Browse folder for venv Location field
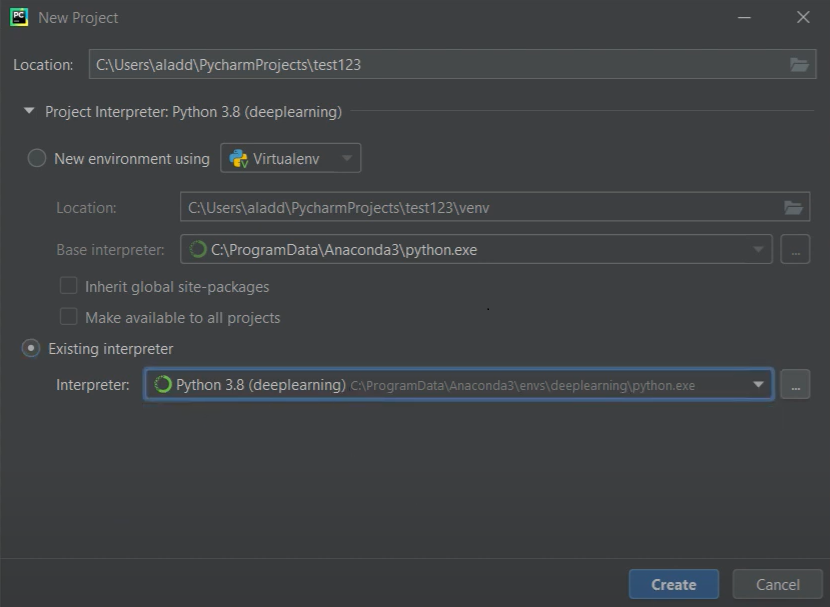The width and height of the screenshot is (830, 607). [793, 207]
